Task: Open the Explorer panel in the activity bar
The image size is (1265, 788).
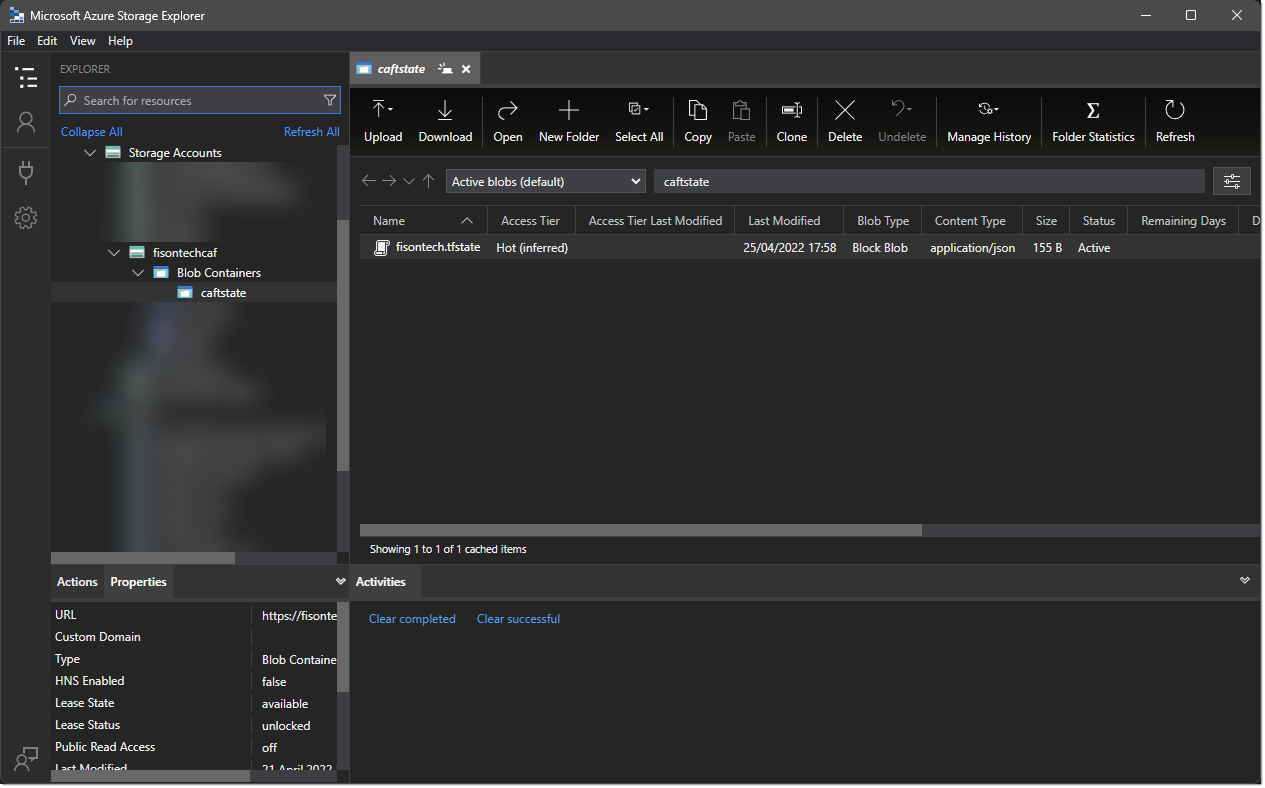Action: tap(26, 77)
